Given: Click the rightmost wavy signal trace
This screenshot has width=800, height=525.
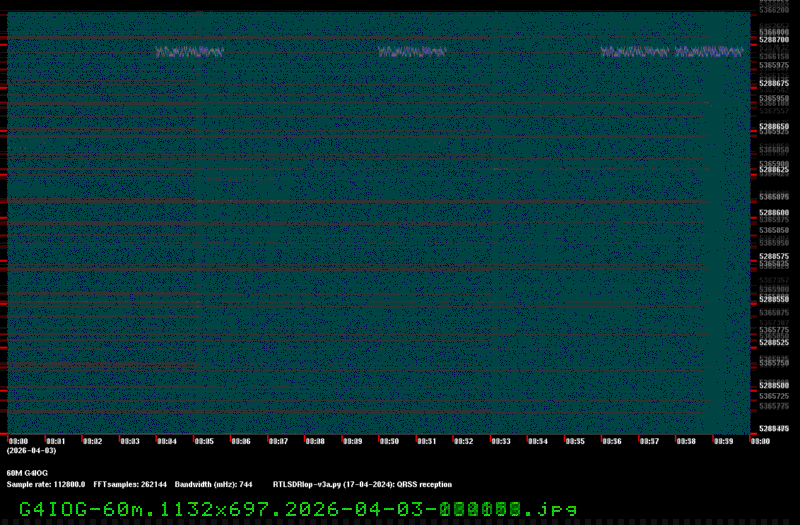Looking at the screenshot, I should click(x=671, y=52).
